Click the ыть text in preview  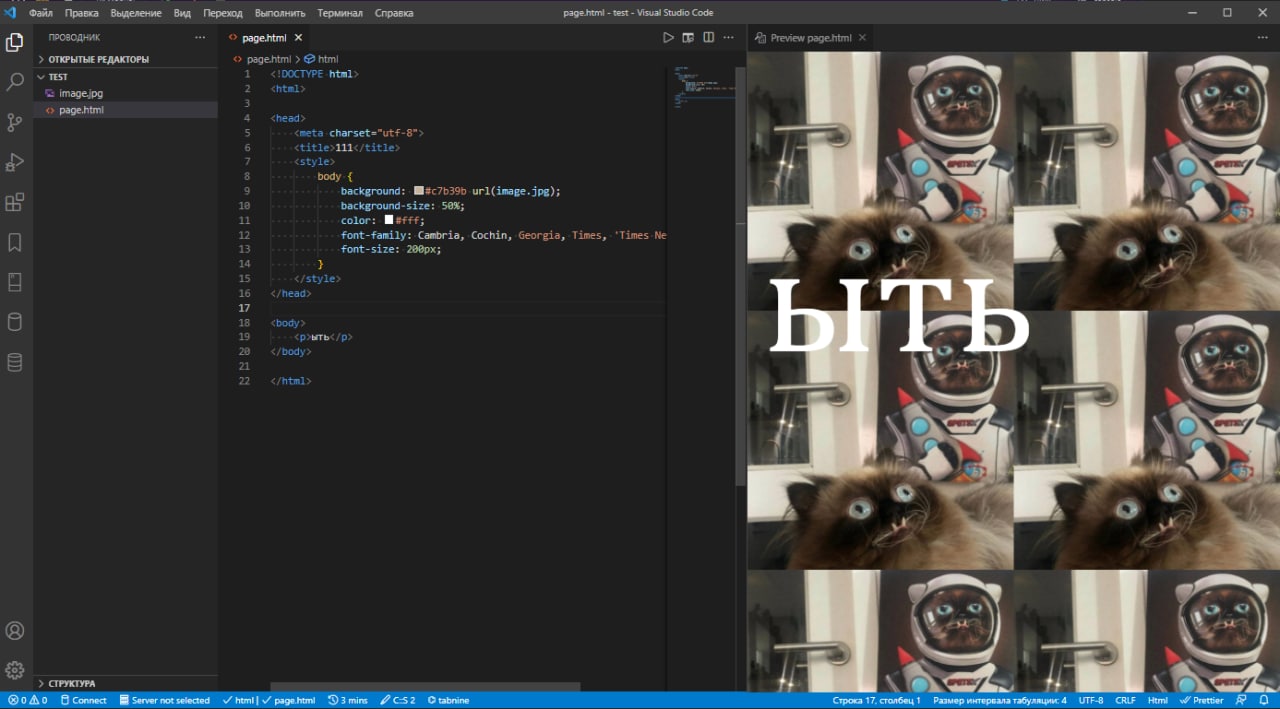(898, 317)
